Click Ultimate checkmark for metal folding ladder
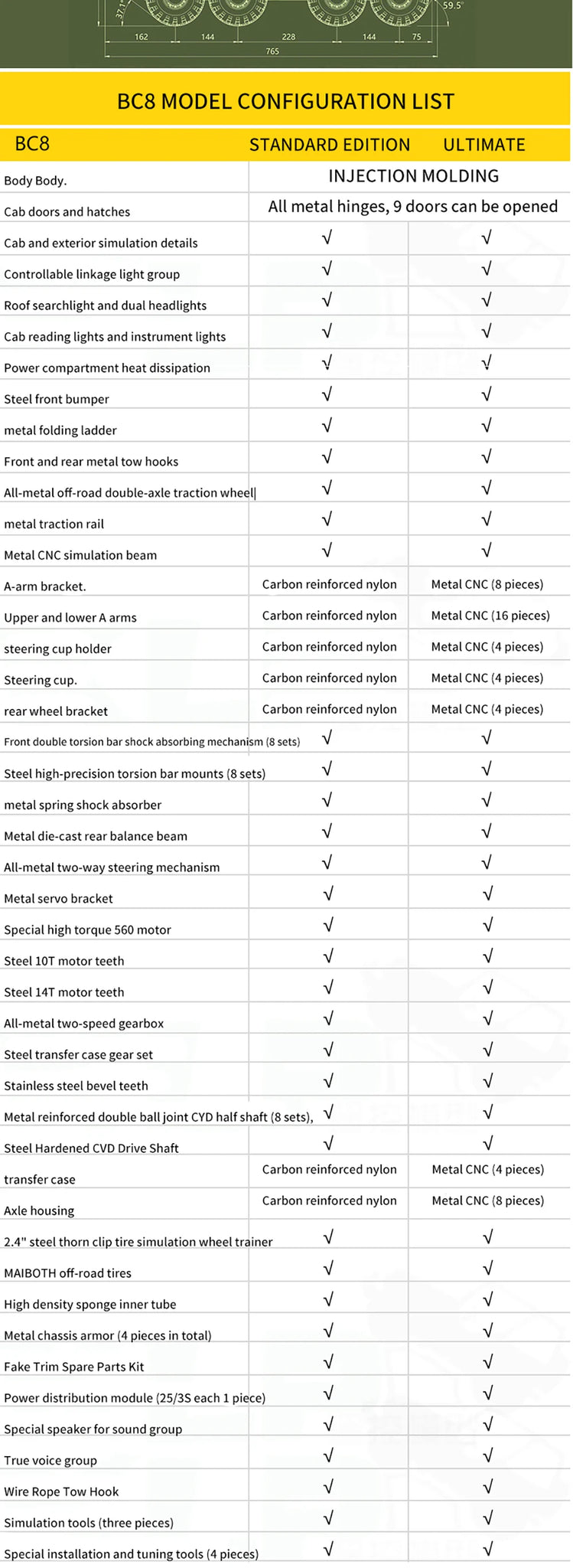Viewport: 573px width, 1568px height. [487, 426]
